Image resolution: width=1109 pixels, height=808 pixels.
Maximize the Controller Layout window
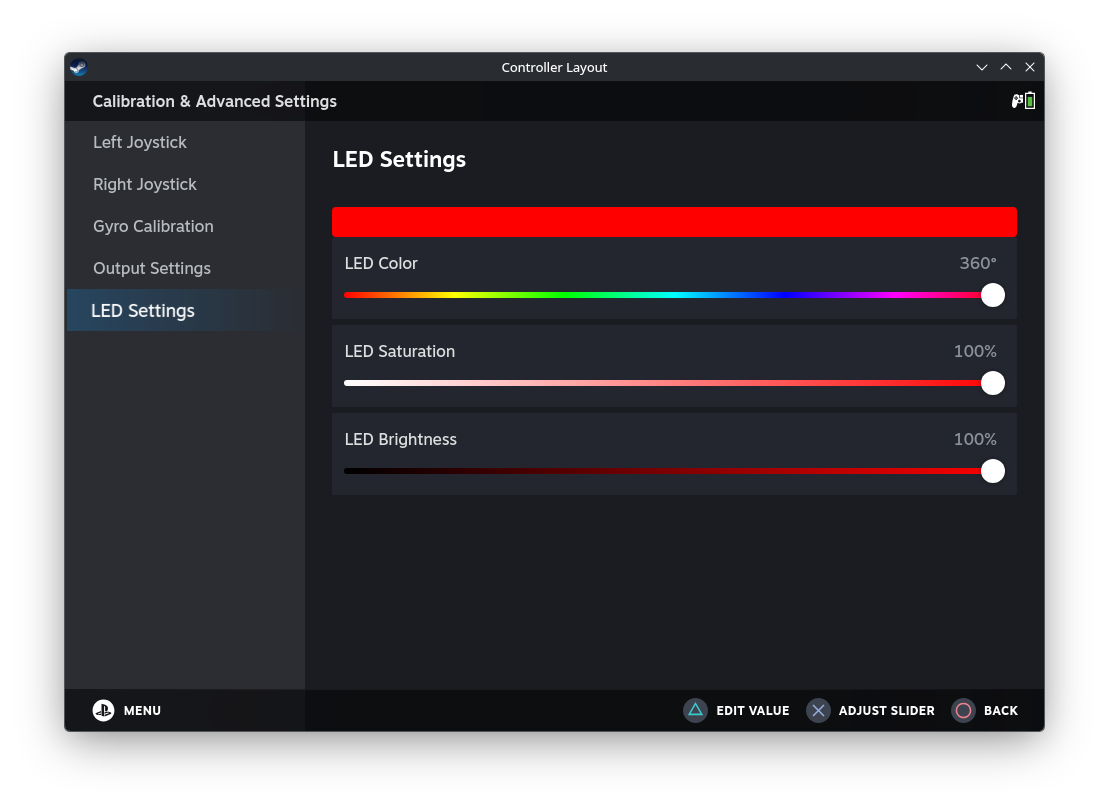[x=1006, y=67]
